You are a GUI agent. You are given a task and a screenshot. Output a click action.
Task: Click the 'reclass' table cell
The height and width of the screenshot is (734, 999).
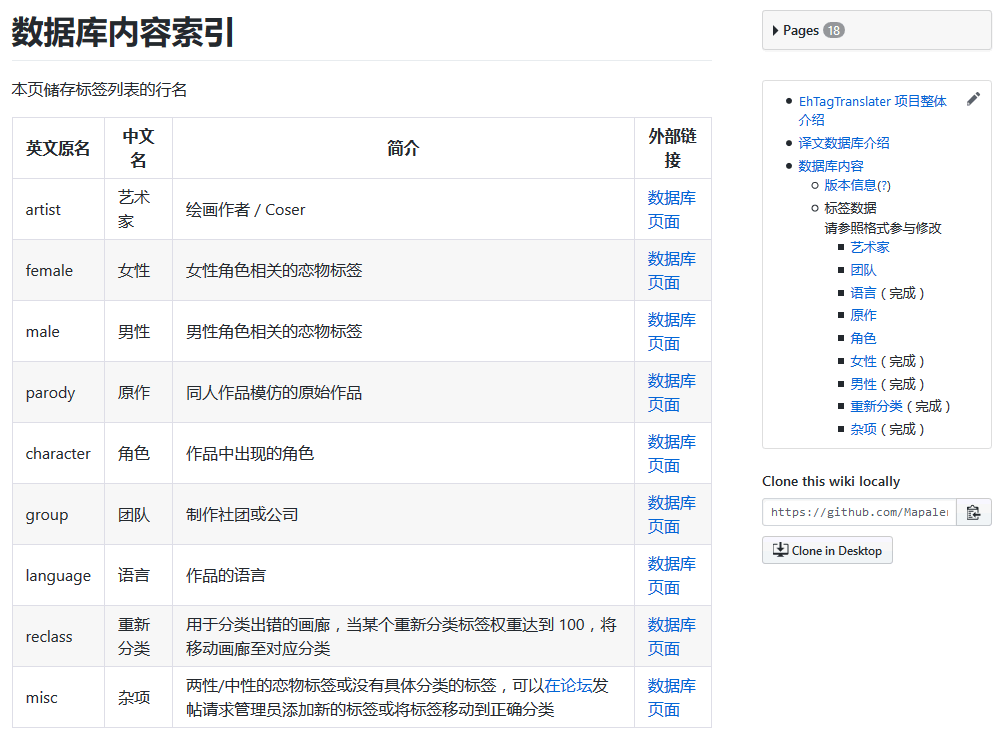coord(58,637)
